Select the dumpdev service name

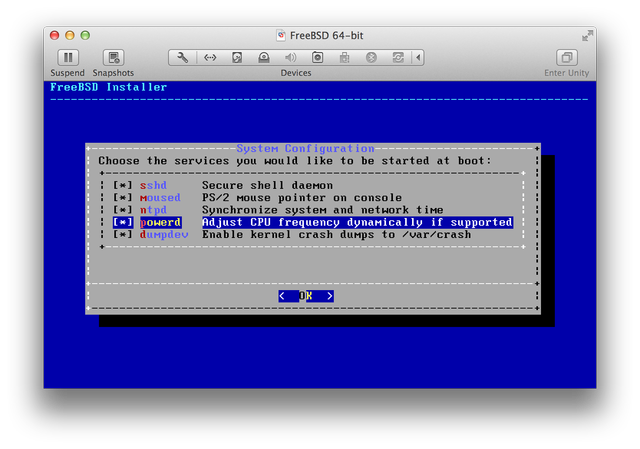click(164, 234)
